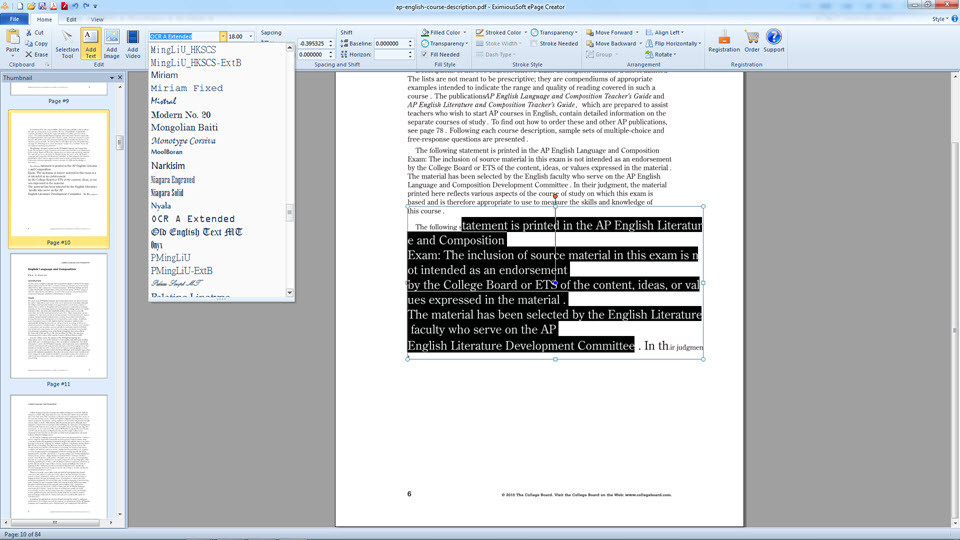The width and height of the screenshot is (960, 540).
Task: Click Move Backward arrangement button
Action: pyautogui.click(x=613, y=43)
